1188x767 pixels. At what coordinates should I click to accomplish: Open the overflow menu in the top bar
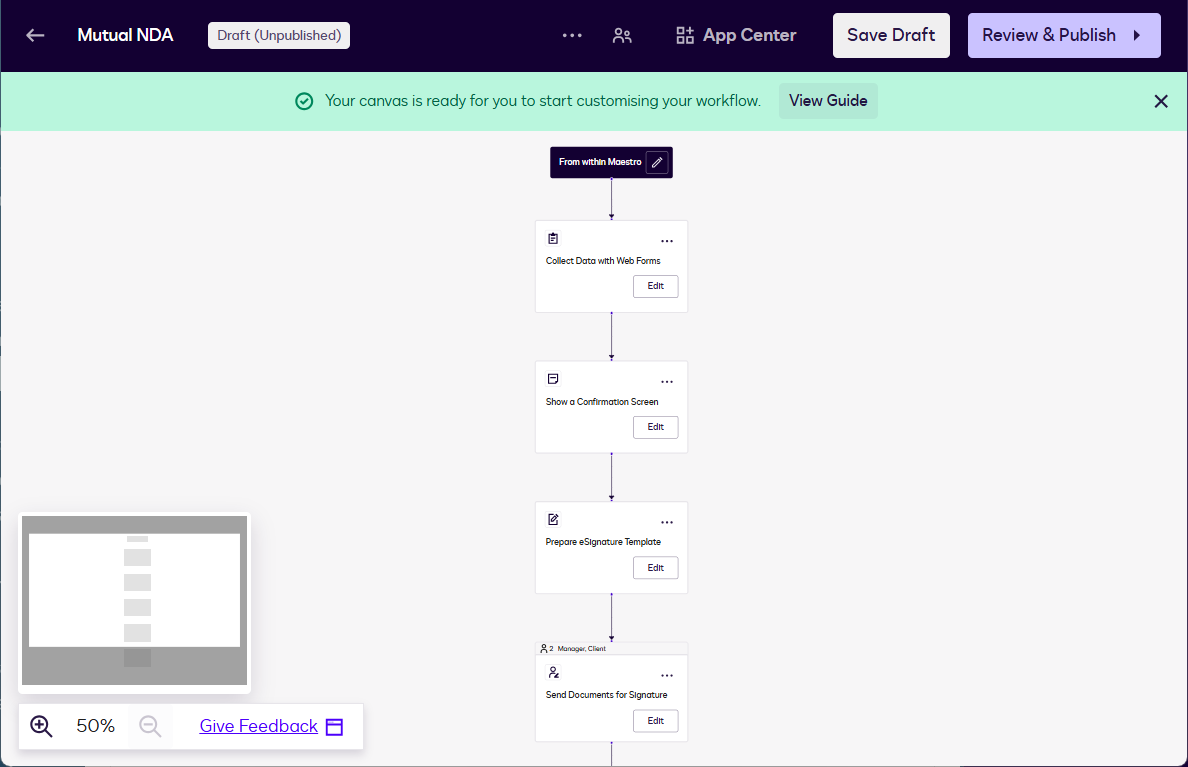[x=571, y=35]
